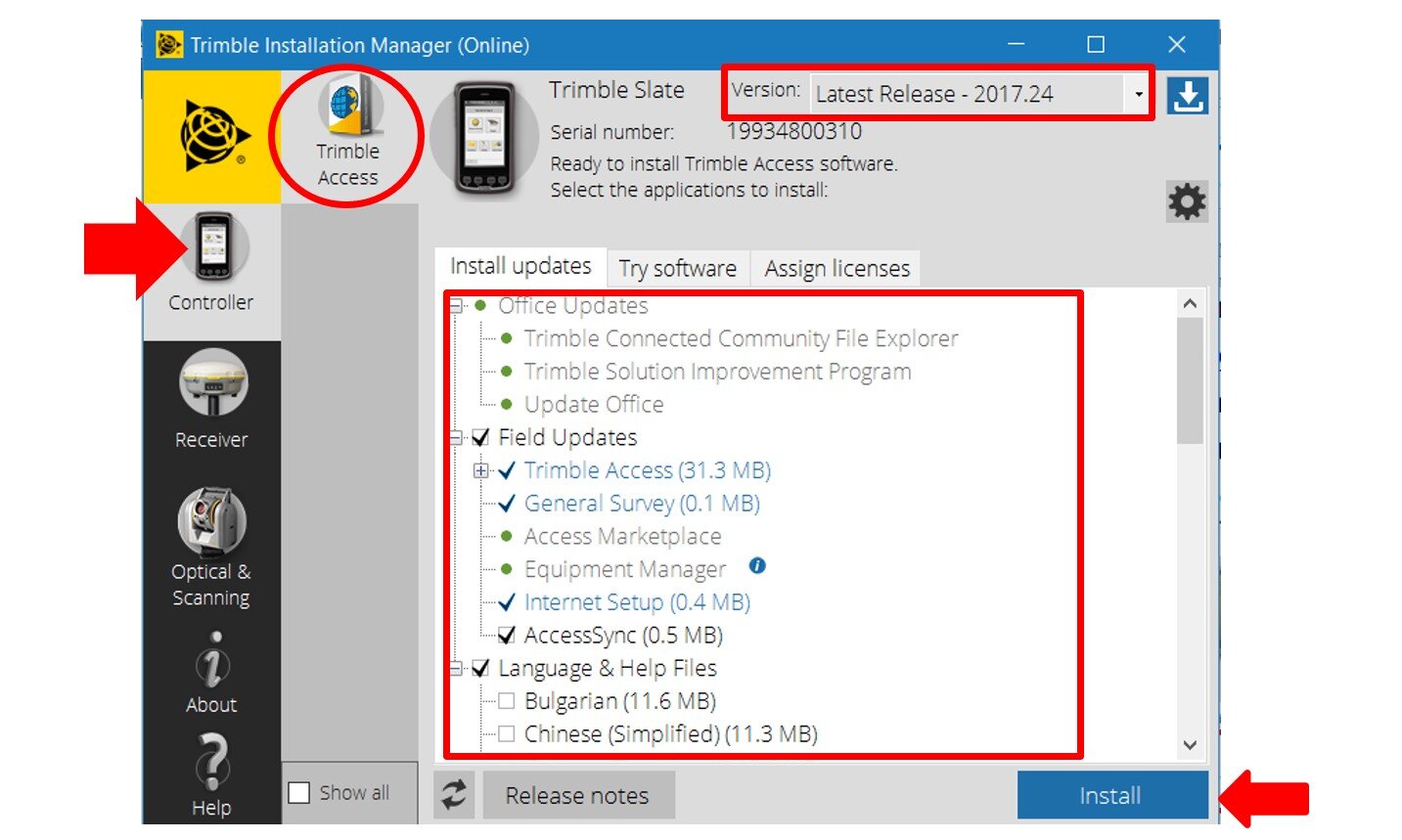
Task: Uncheck the Language & Help Files checkbox
Action: coord(480,669)
